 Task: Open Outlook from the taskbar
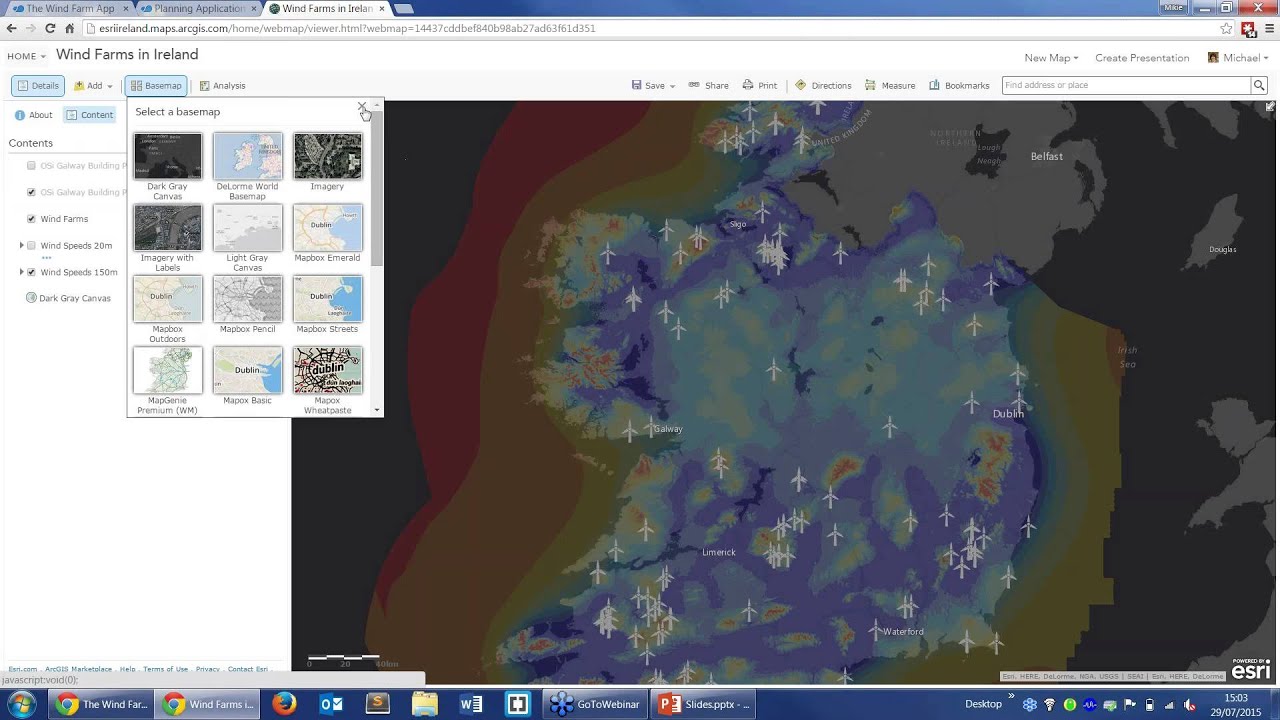click(331, 704)
